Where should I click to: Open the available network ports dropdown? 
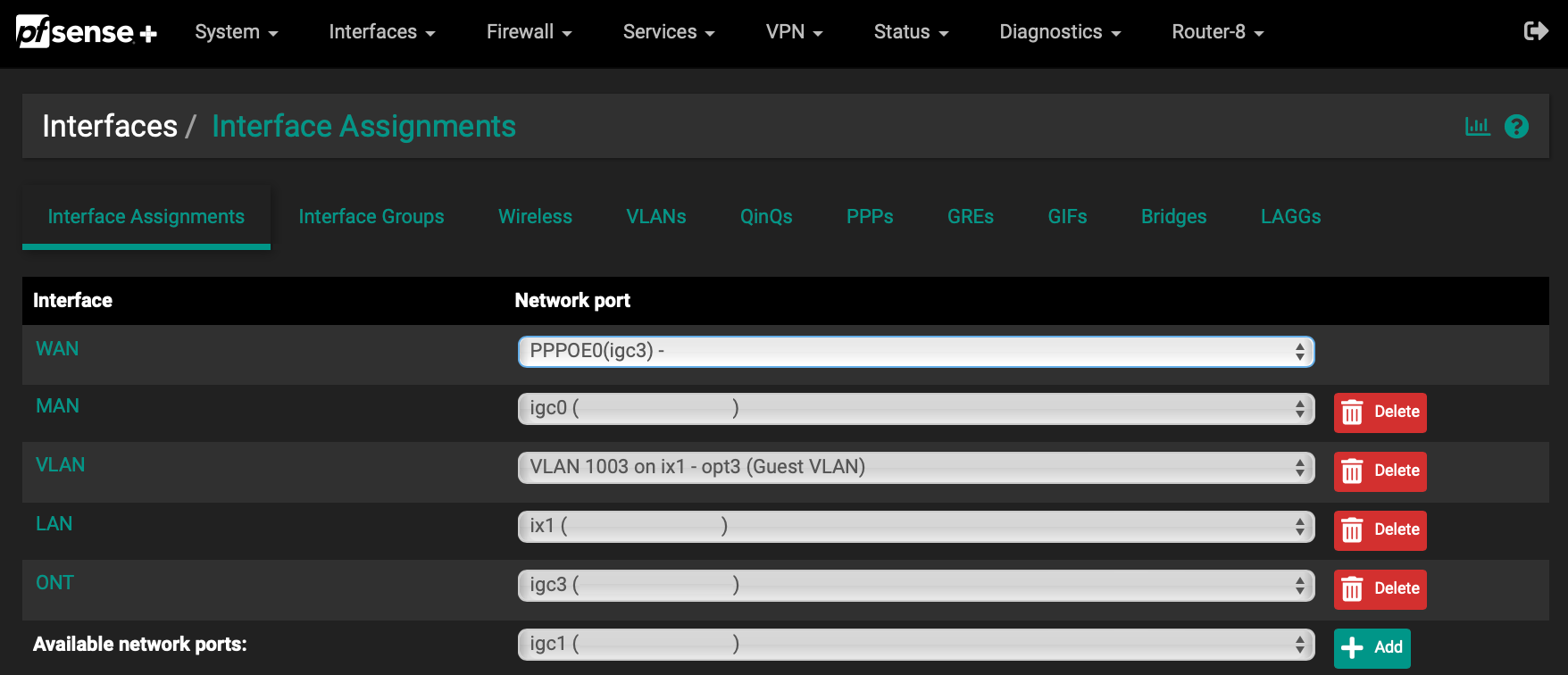click(x=916, y=645)
